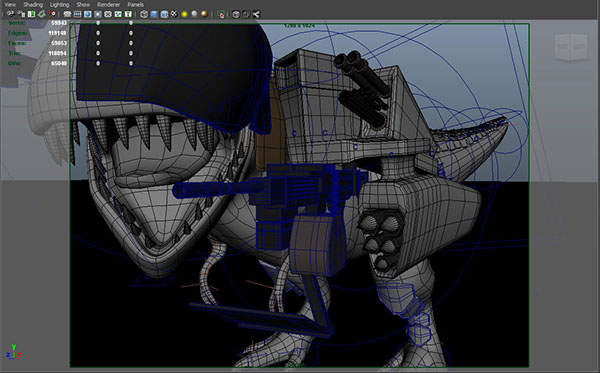The width and height of the screenshot is (600, 373).
Task: Open the Panels menu
Action: click(135, 5)
